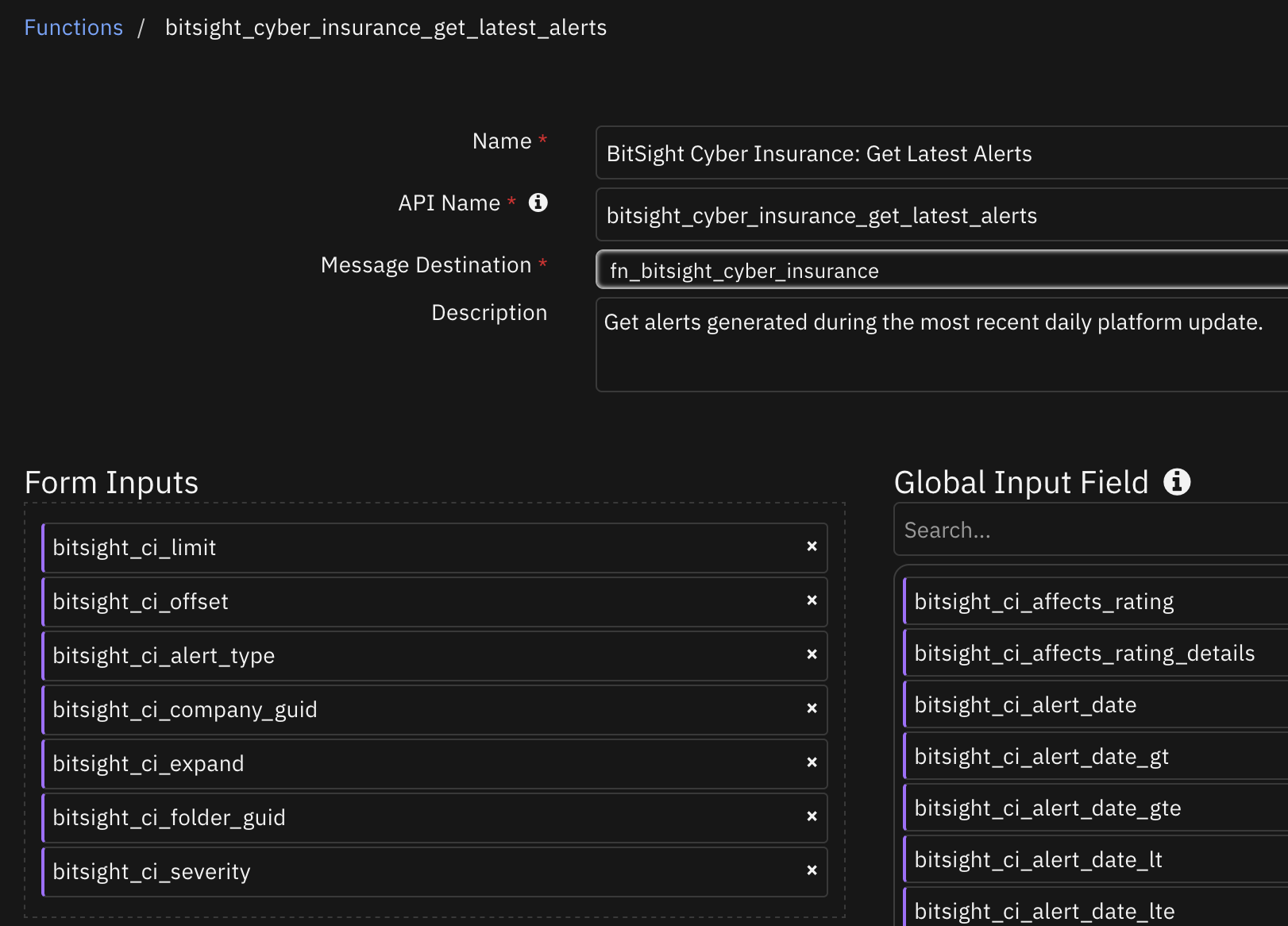The width and height of the screenshot is (1288, 926).
Task: Pick bitsight_ci_alert_date_gt global field
Action: pyautogui.click(x=1096, y=756)
